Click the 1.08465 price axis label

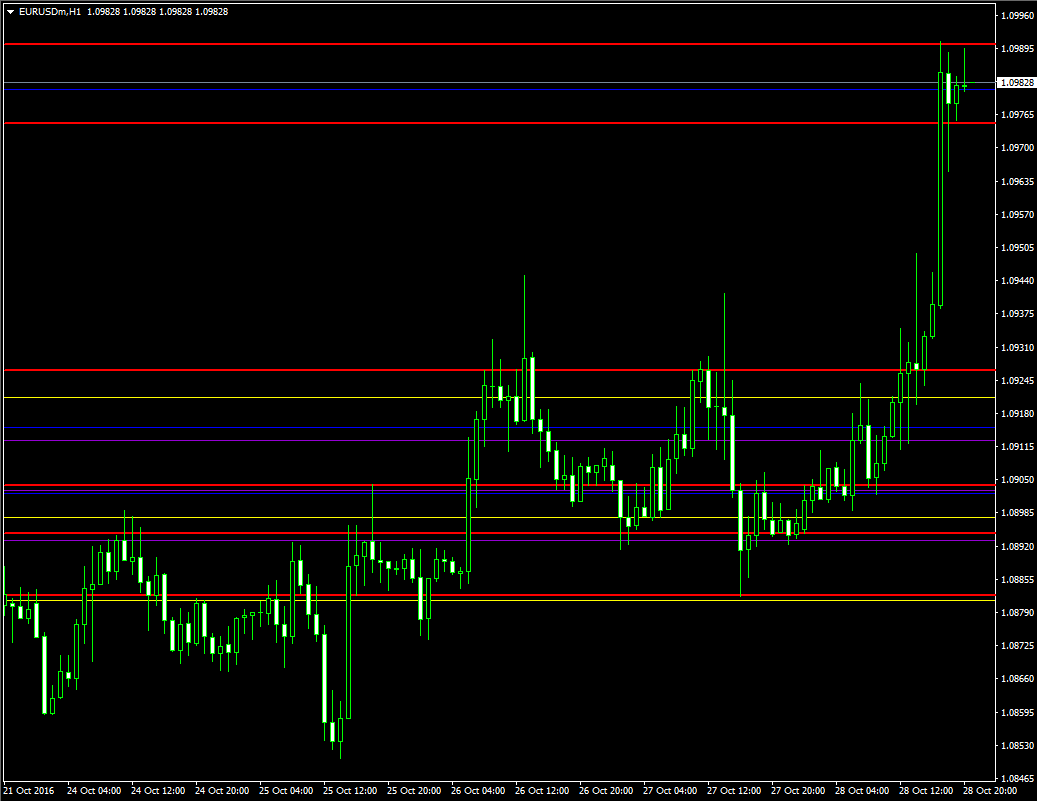tap(1017, 779)
